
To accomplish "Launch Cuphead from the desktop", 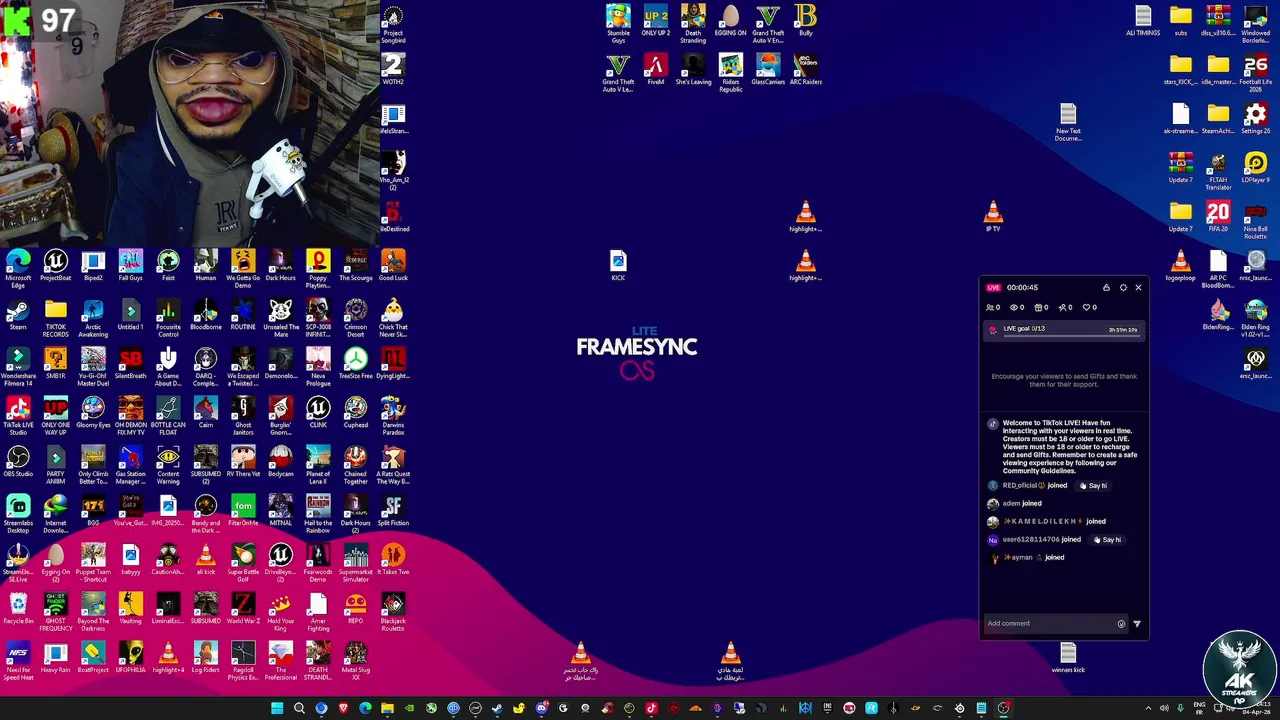I will click(x=355, y=412).
